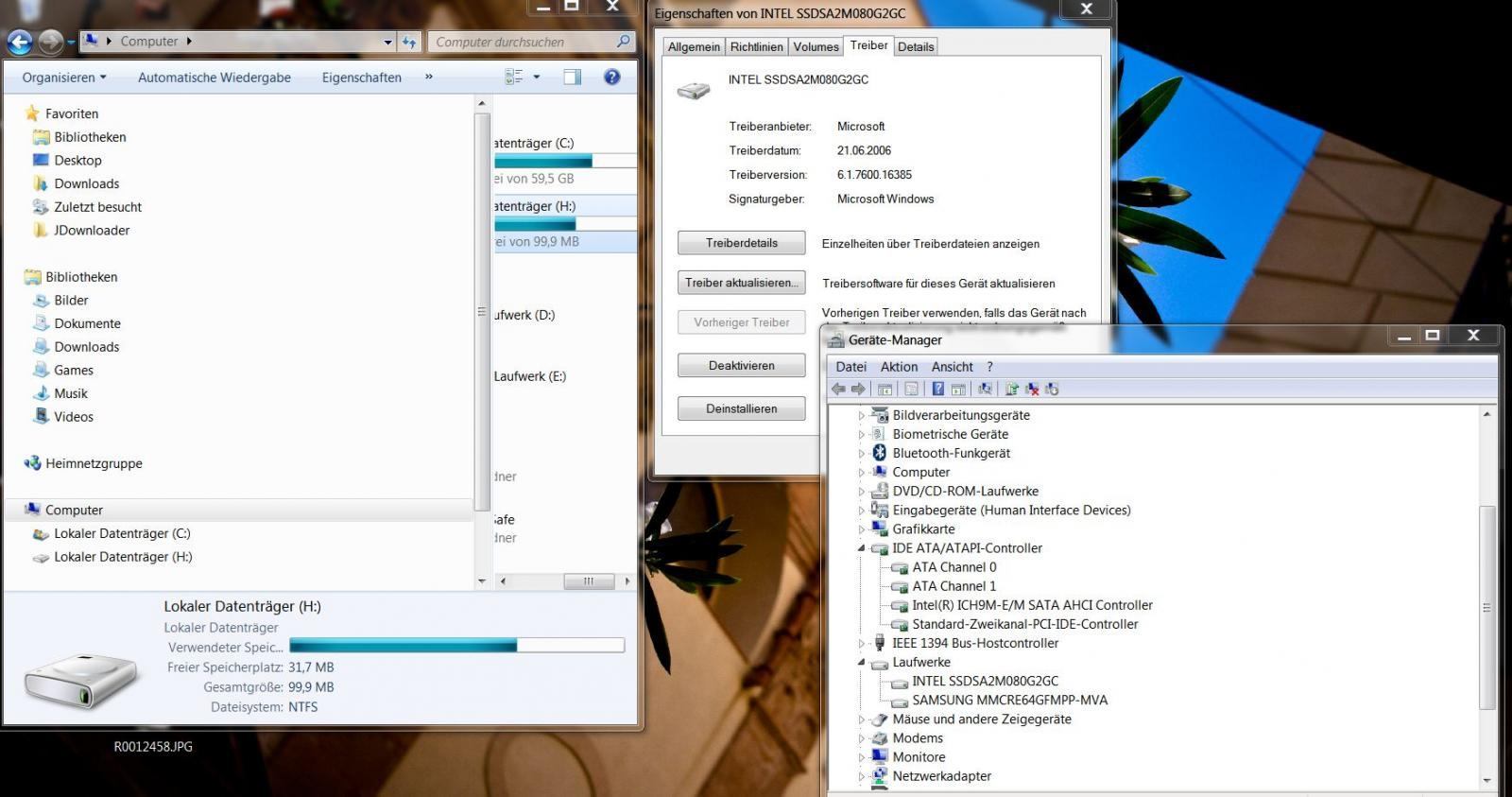The image size is (1512, 797).
Task: Click blue Help icon in Geräte-Manager toolbar
Action: pyautogui.click(x=937, y=389)
